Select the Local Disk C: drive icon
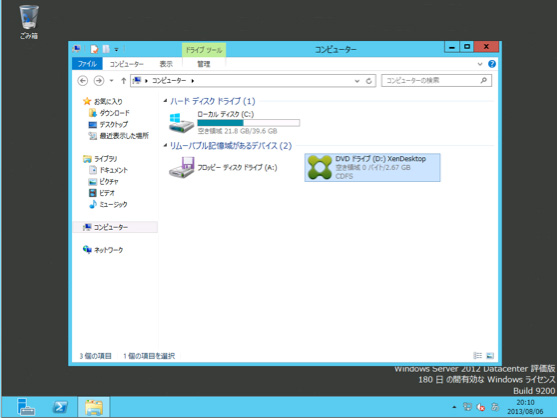Image resolution: width=558 pixels, height=418 pixels. pyautogui.click(x=181, y=123)
